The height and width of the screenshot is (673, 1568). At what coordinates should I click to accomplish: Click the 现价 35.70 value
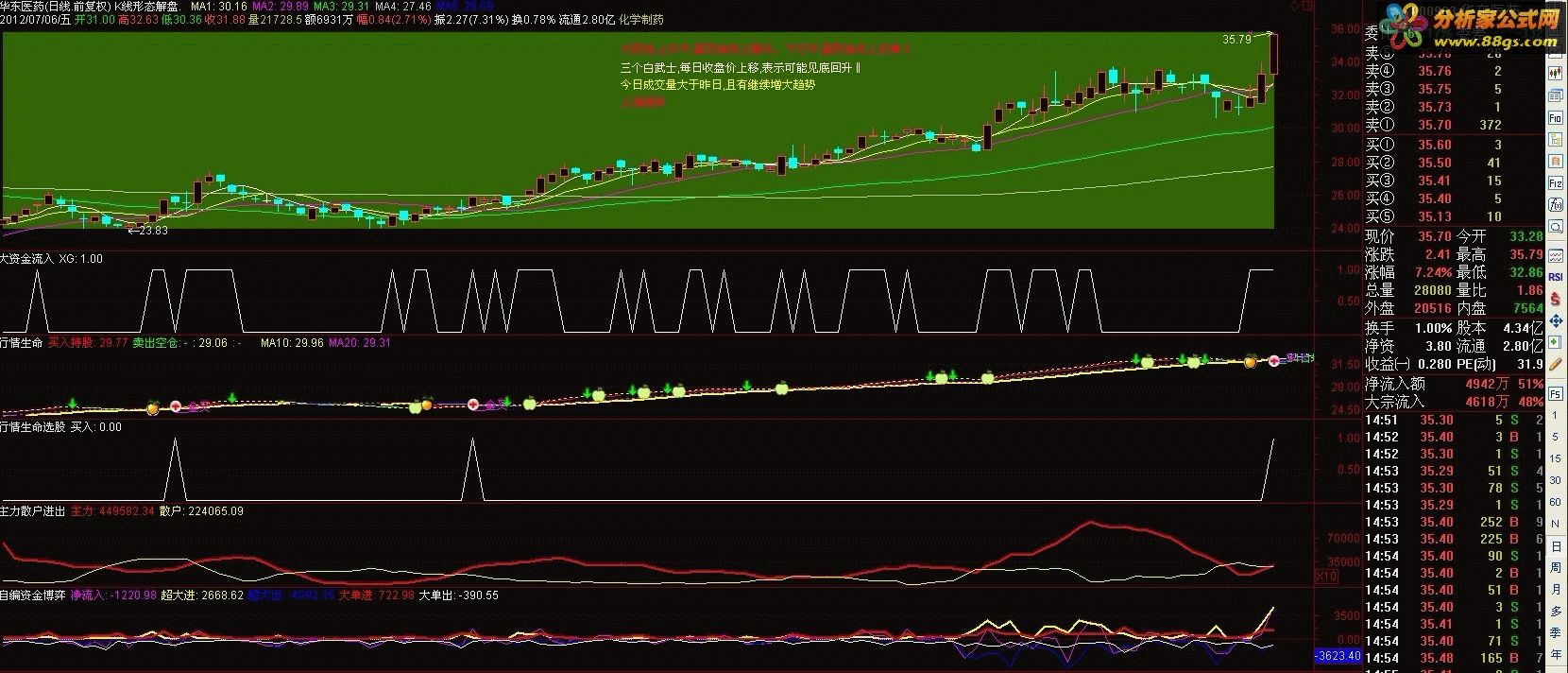pos(1435,236)
